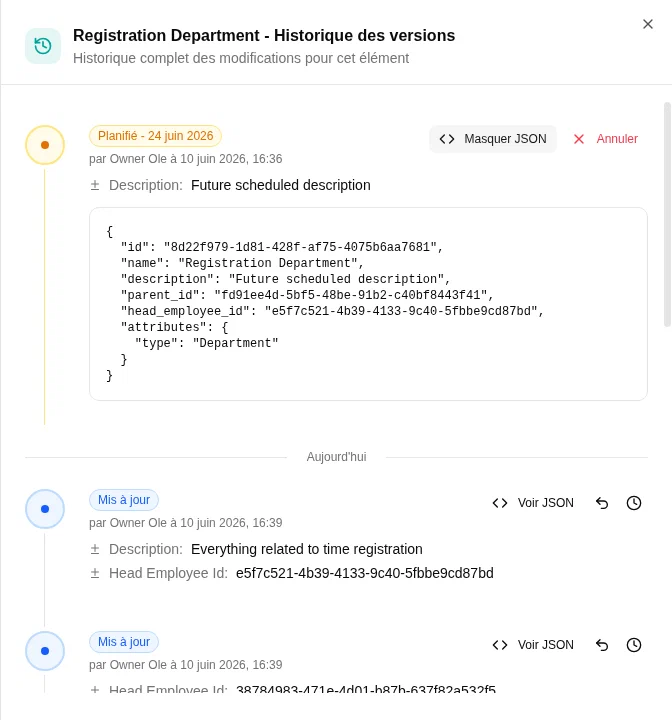Select the orange planned timeline marker

tap(45, 145)
